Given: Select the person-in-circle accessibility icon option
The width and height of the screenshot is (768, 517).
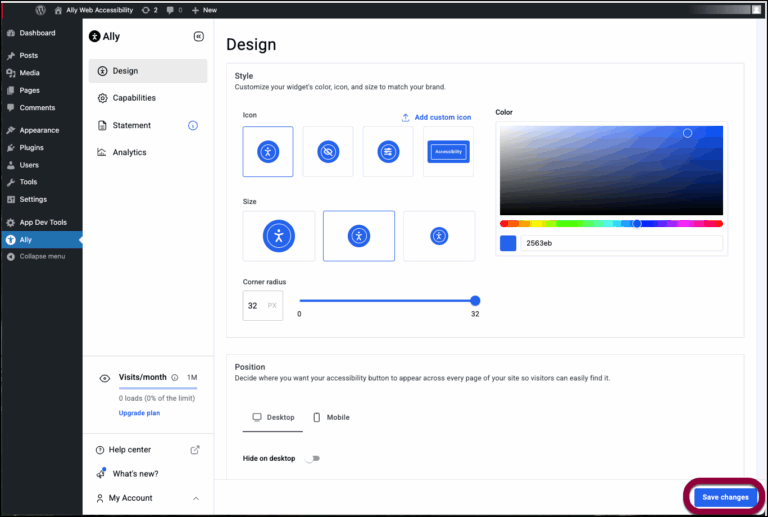Looking at the screenshot, I should 268,152.
